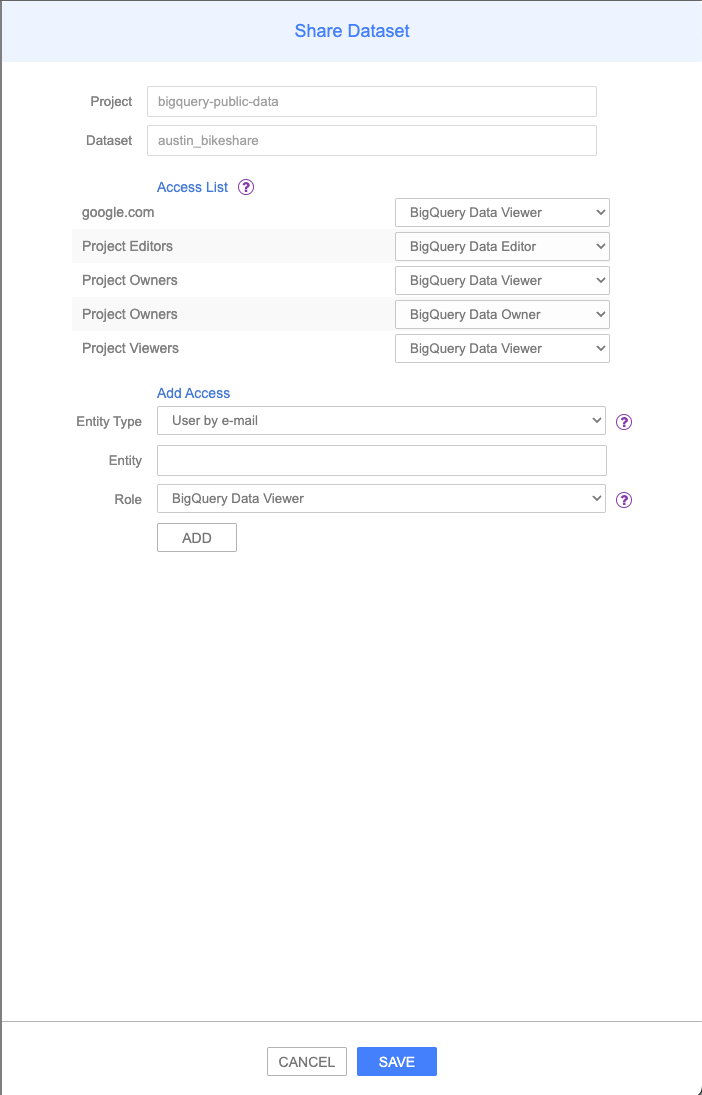The height and width of the screenshot is (1095, 702).
Task: Open Project Owners dropdown set to Data Owner
Action: 502,314
